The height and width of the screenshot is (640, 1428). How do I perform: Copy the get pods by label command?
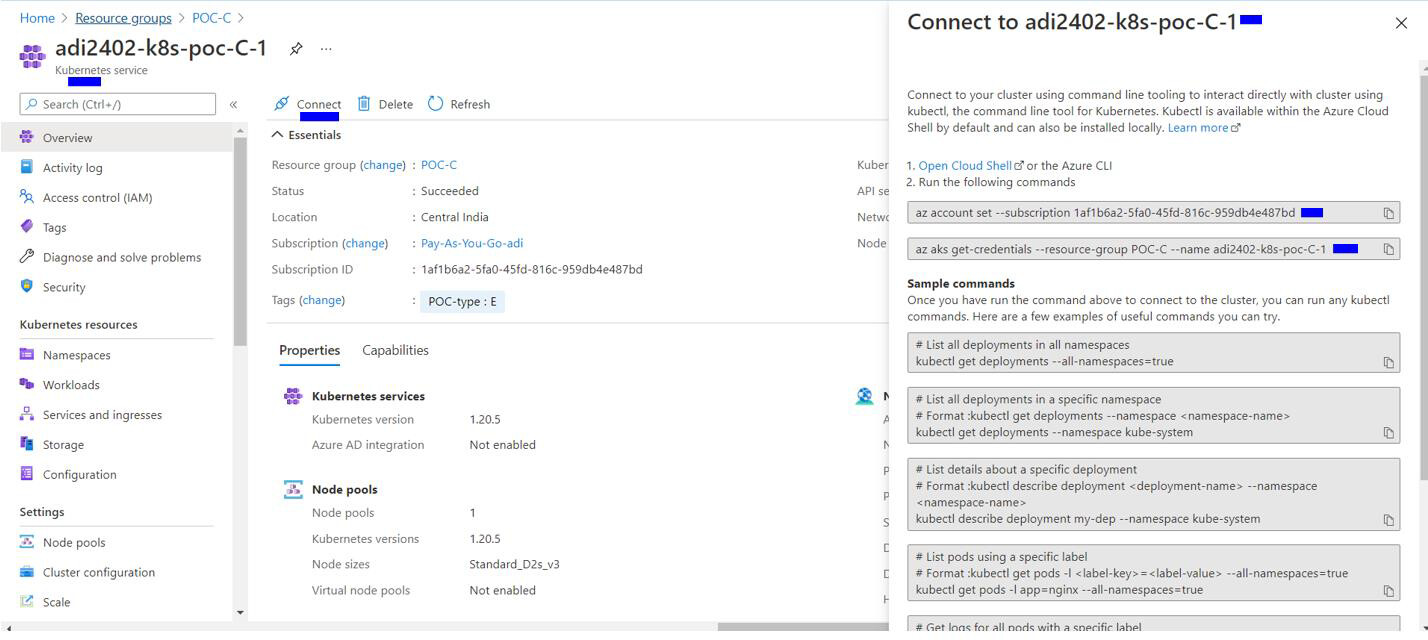(x=1388, y=591)
